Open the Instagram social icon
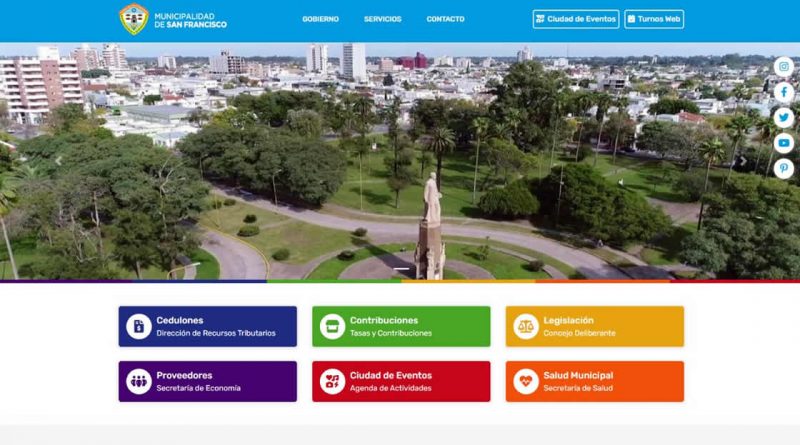 coord(784,67)
